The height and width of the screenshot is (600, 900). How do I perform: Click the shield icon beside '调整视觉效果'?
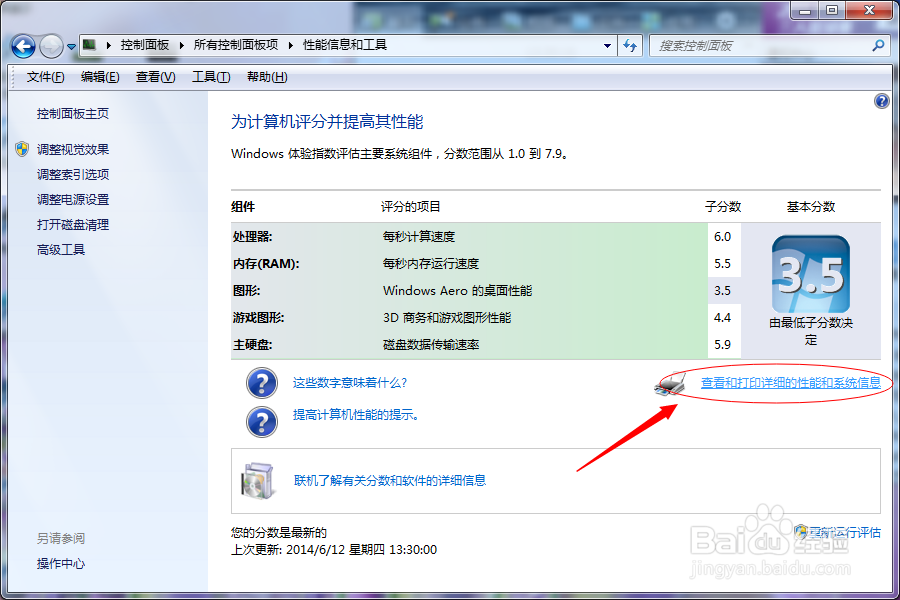pos(20,149)
